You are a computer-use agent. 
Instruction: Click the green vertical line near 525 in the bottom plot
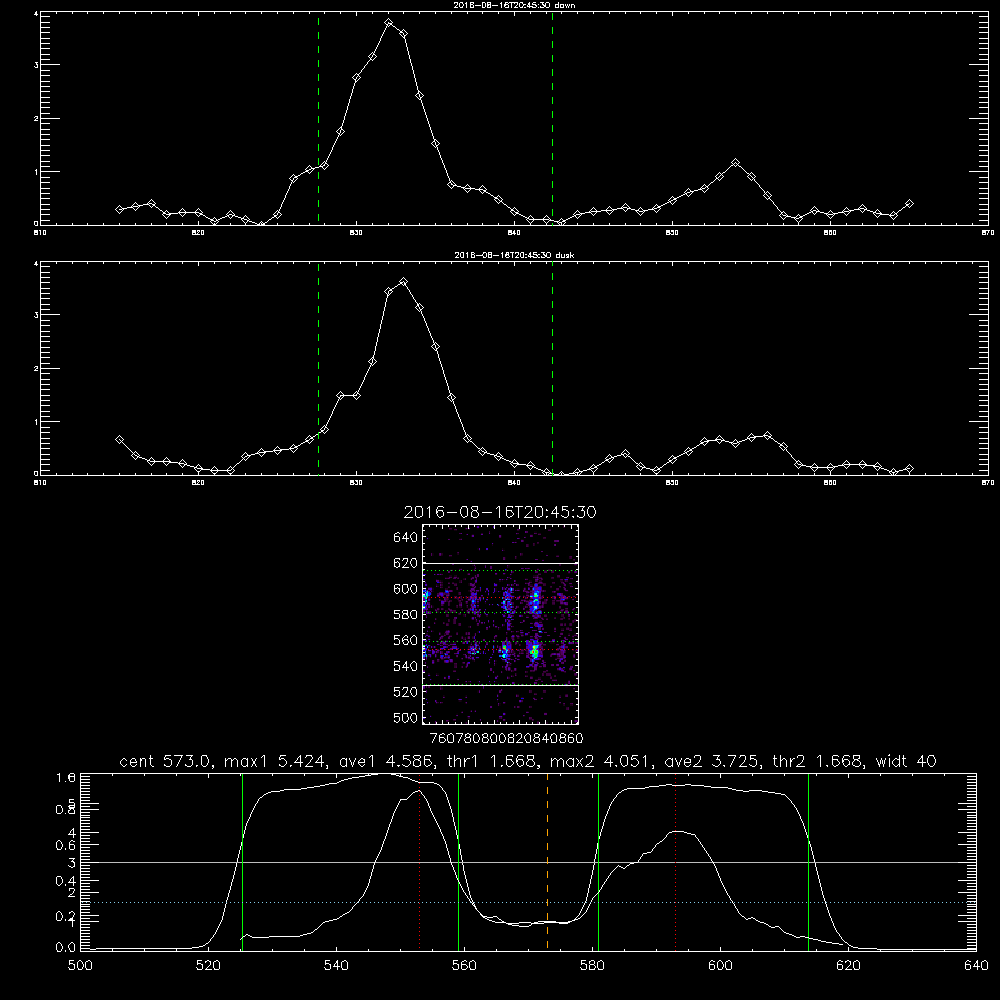point(242,861)
